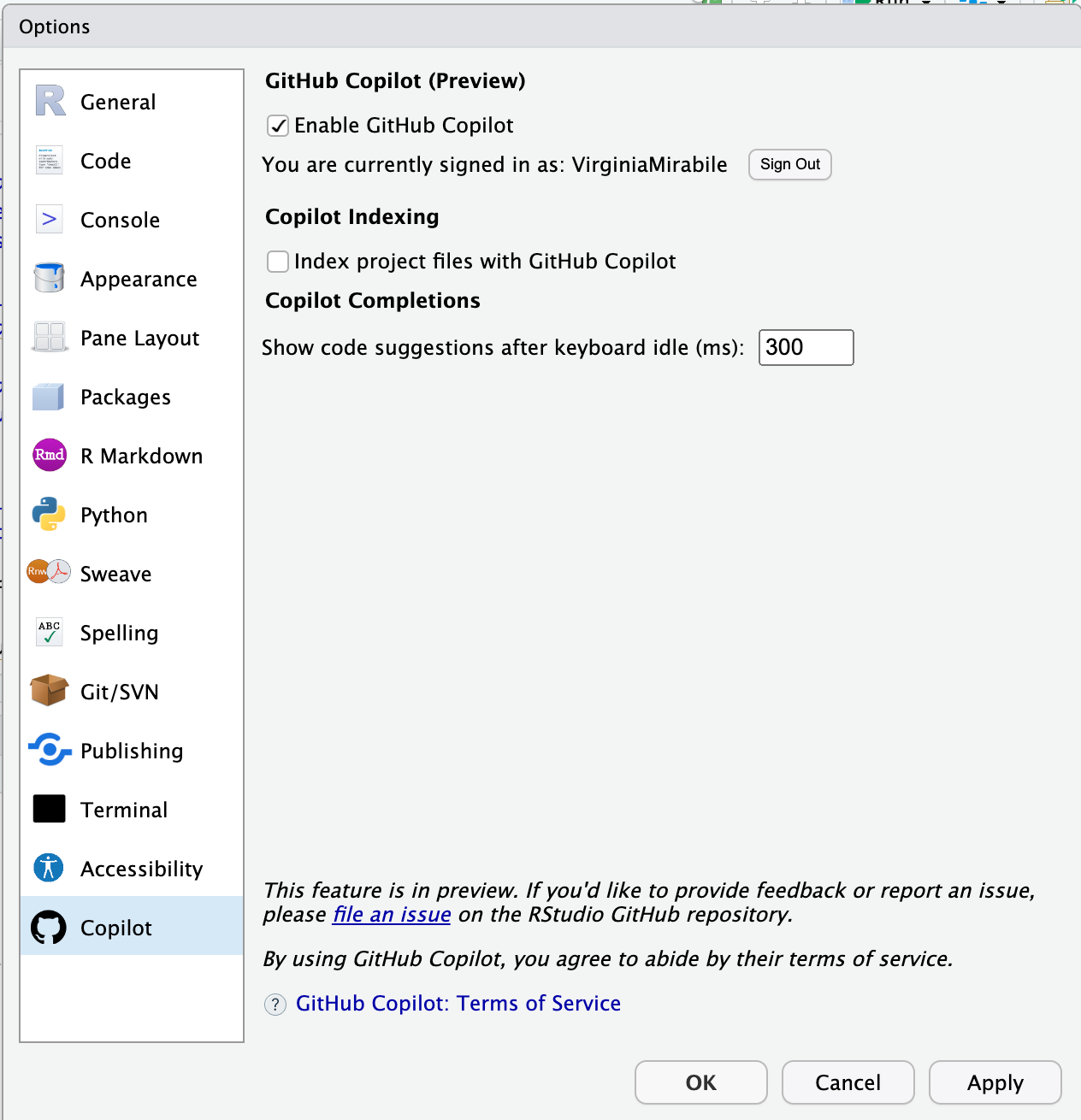
Task: Enable Index project files with GitHub Copilot
Action: (278, 262)
